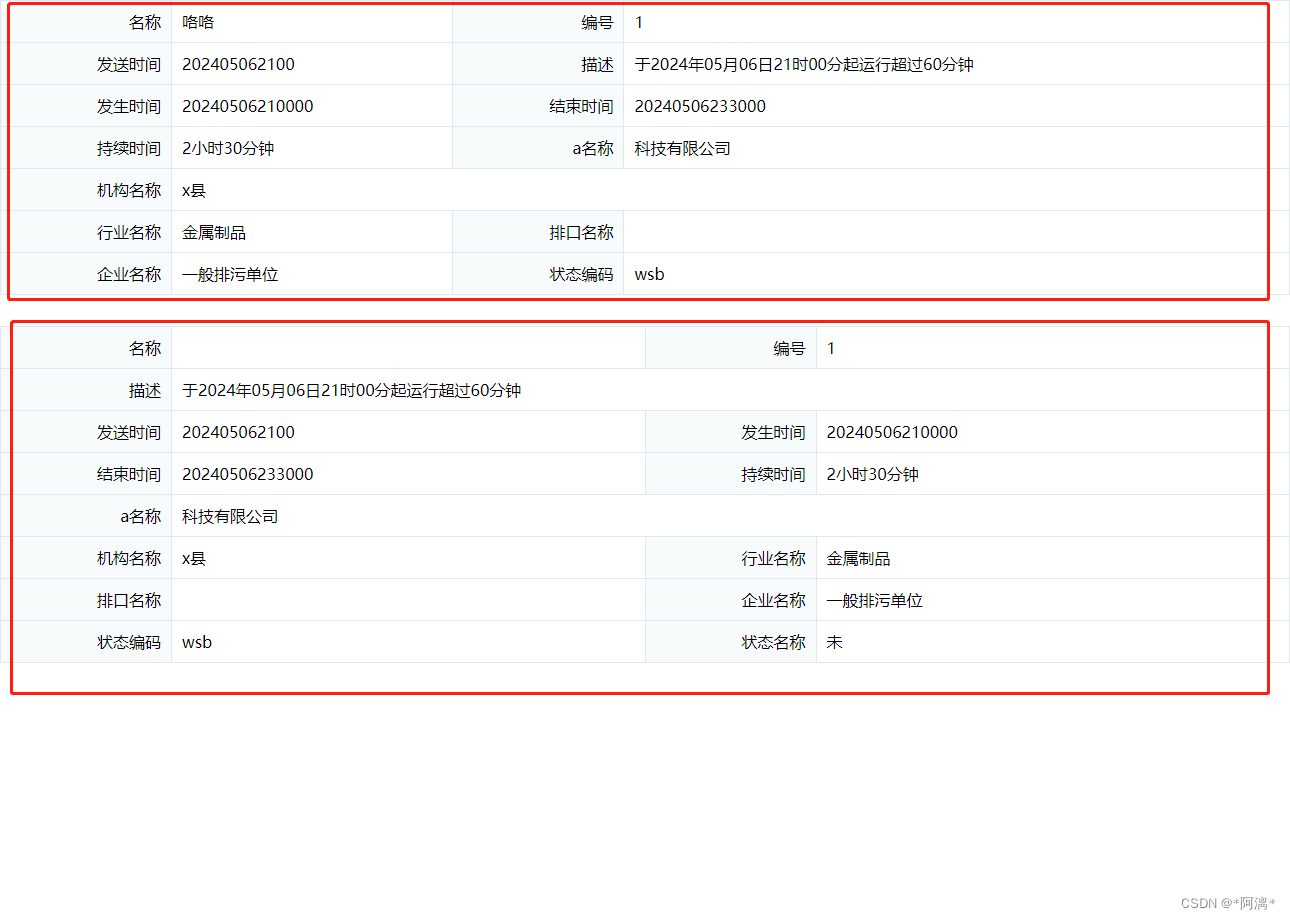Click the 机构名称 label in the lower table

coord(129,558)
